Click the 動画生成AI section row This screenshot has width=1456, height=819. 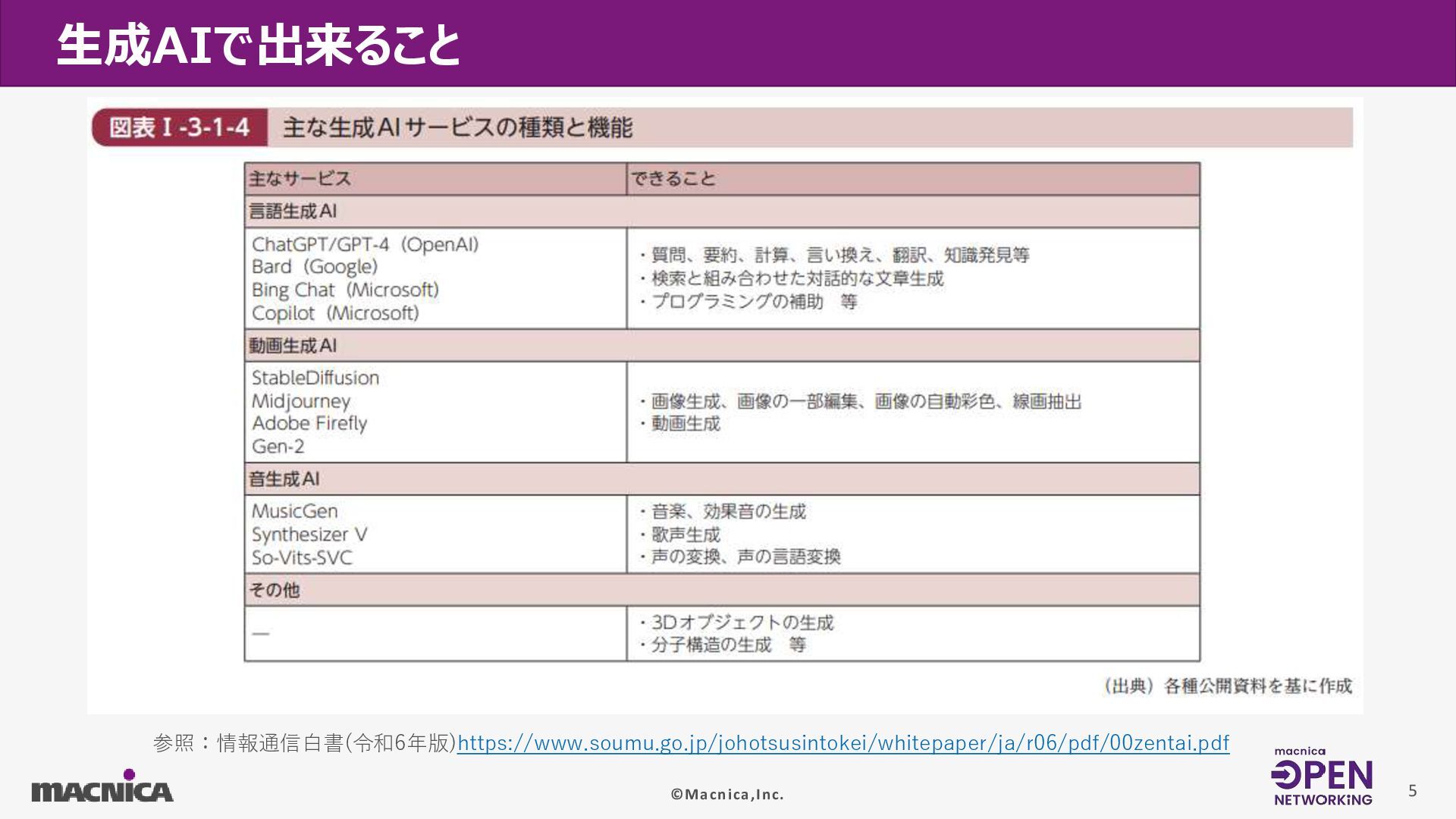point(293,346)
